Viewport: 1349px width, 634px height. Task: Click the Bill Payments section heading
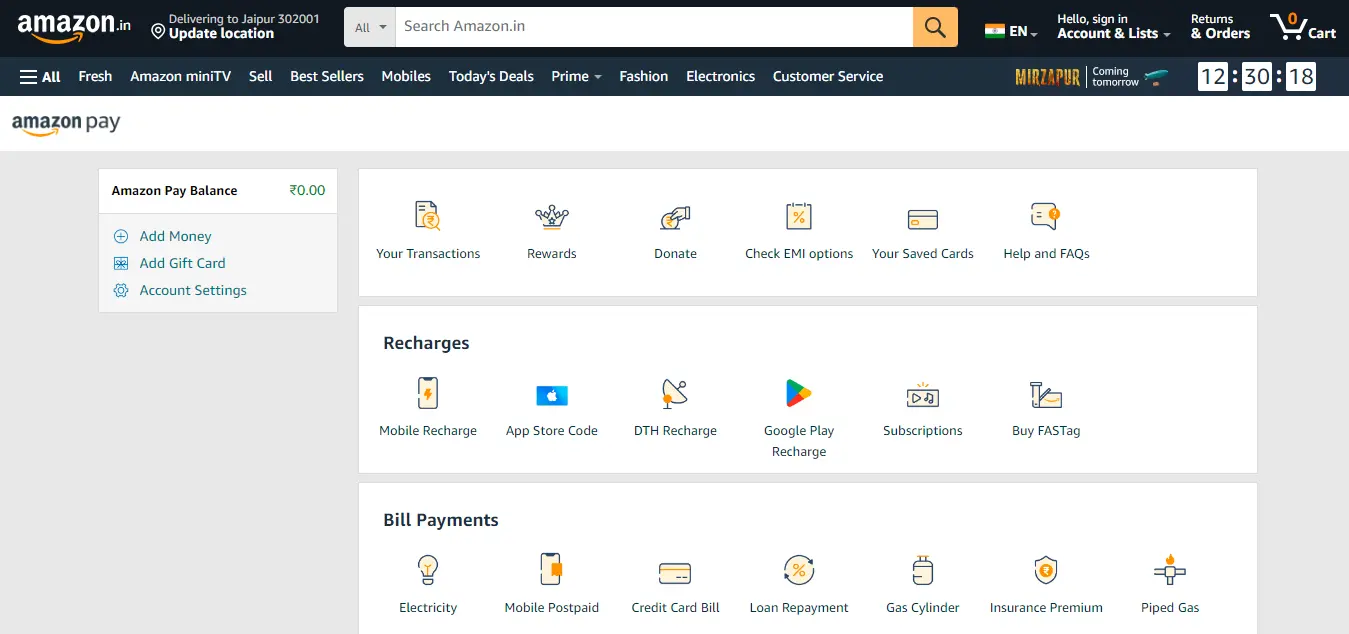[441, 520]
